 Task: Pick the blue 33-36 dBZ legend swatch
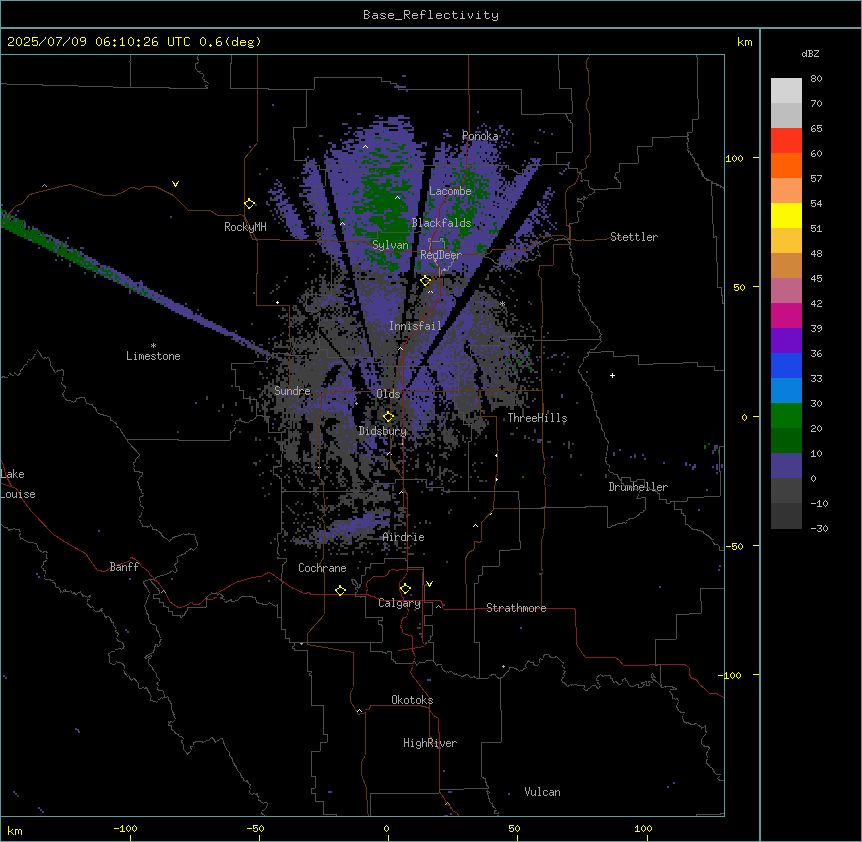click(786, 365)
